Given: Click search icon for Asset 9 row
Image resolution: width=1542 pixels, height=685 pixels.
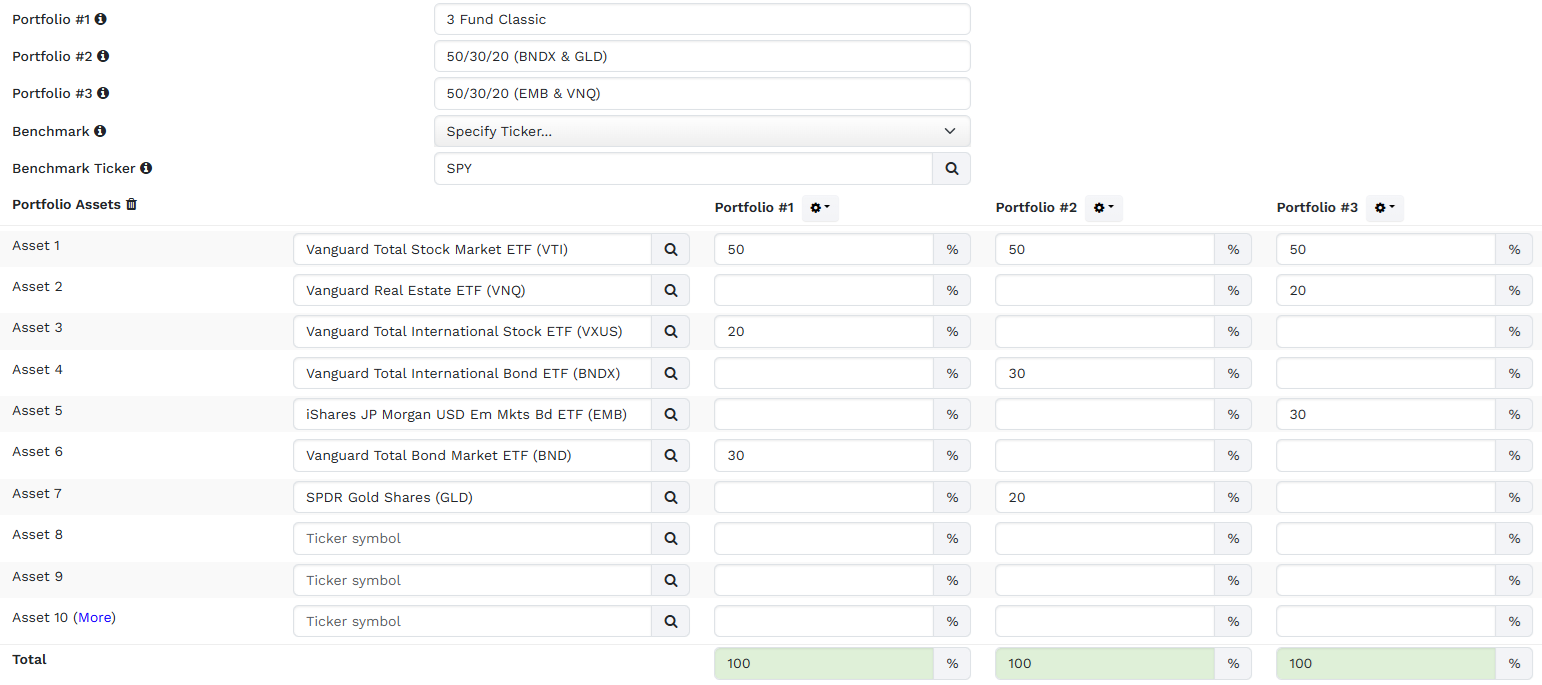Looking at the screenshot, I should 671,580.
